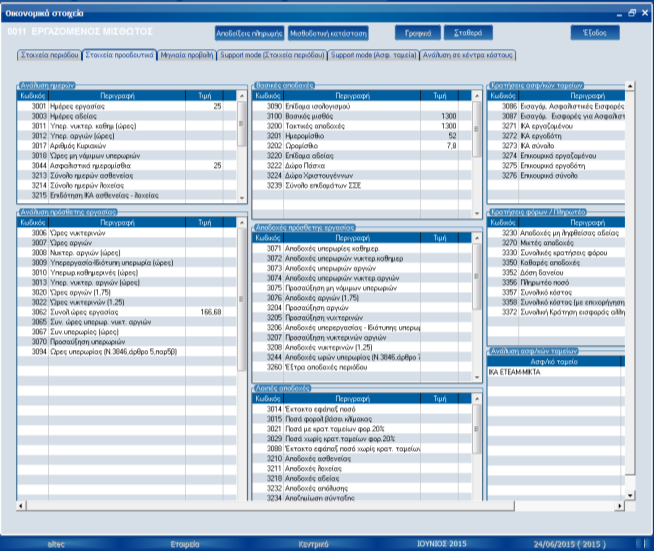The height and width of the screenshot is (551, 654).
Task: Click the 1300 value of Τακτικές αποδοχές
Action: (449, 126)
